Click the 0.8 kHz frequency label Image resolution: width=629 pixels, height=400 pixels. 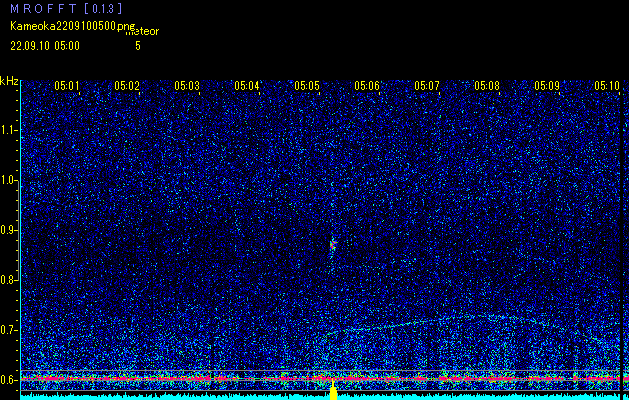point(9,280)
